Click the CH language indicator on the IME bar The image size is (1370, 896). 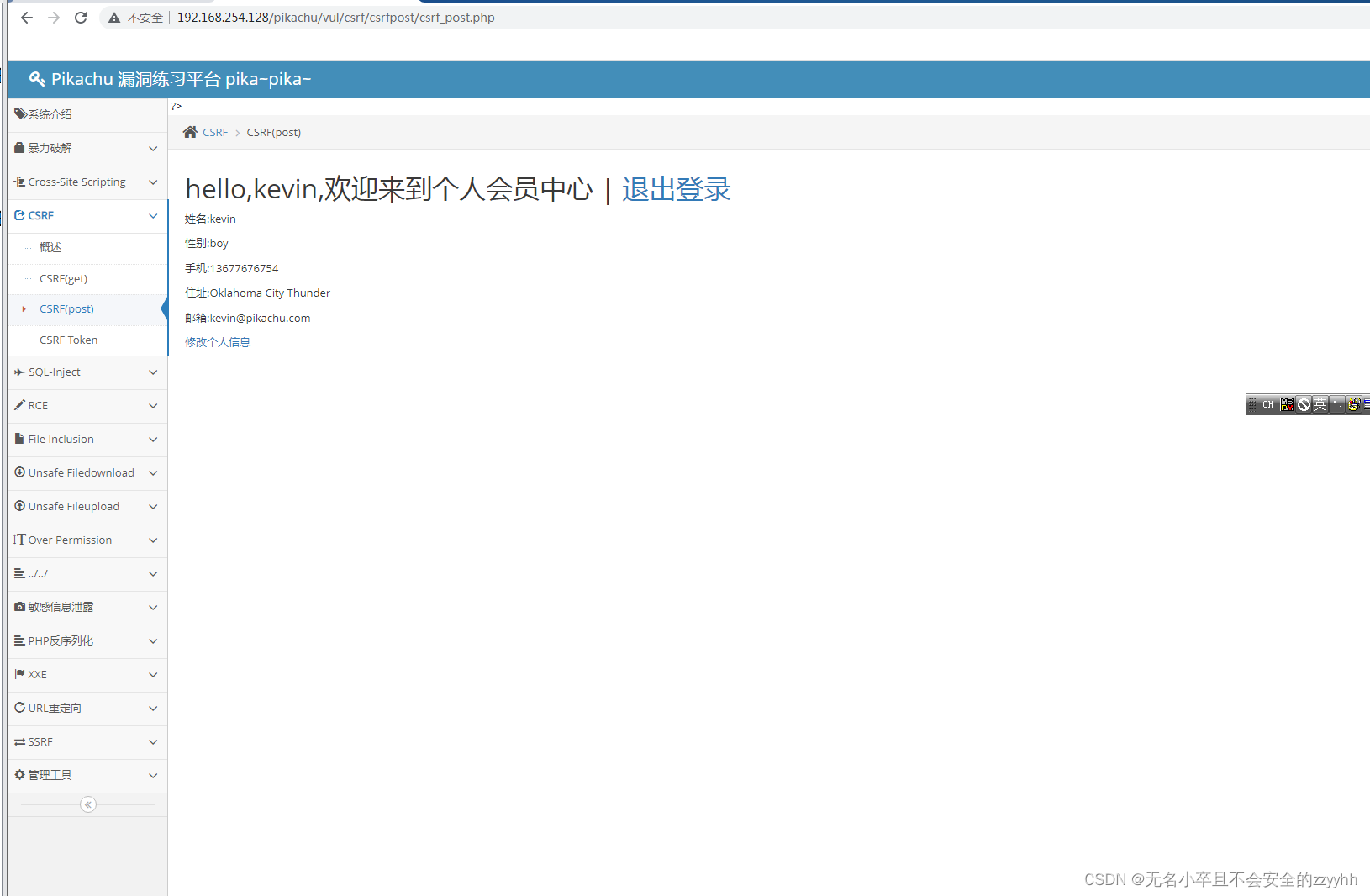(1268, 404)
